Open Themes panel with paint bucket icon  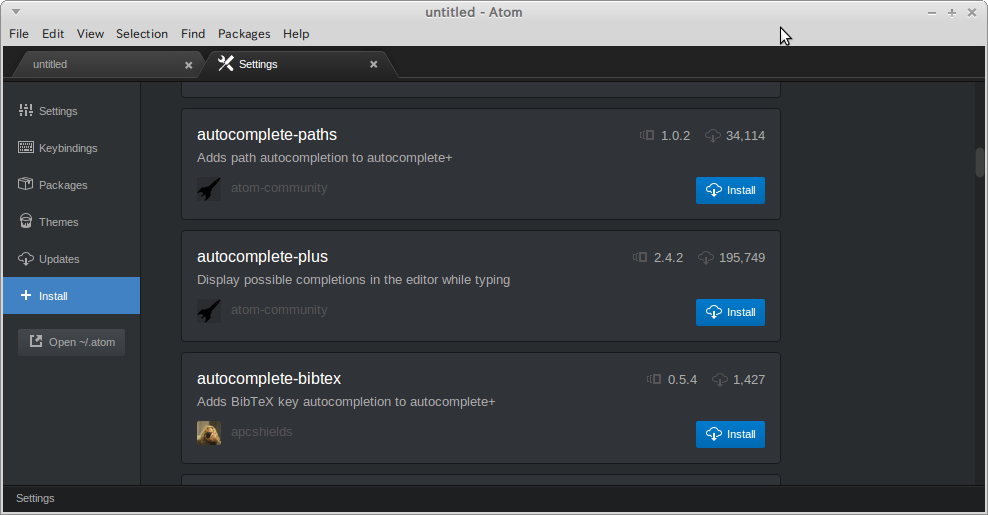click(49, 222)
